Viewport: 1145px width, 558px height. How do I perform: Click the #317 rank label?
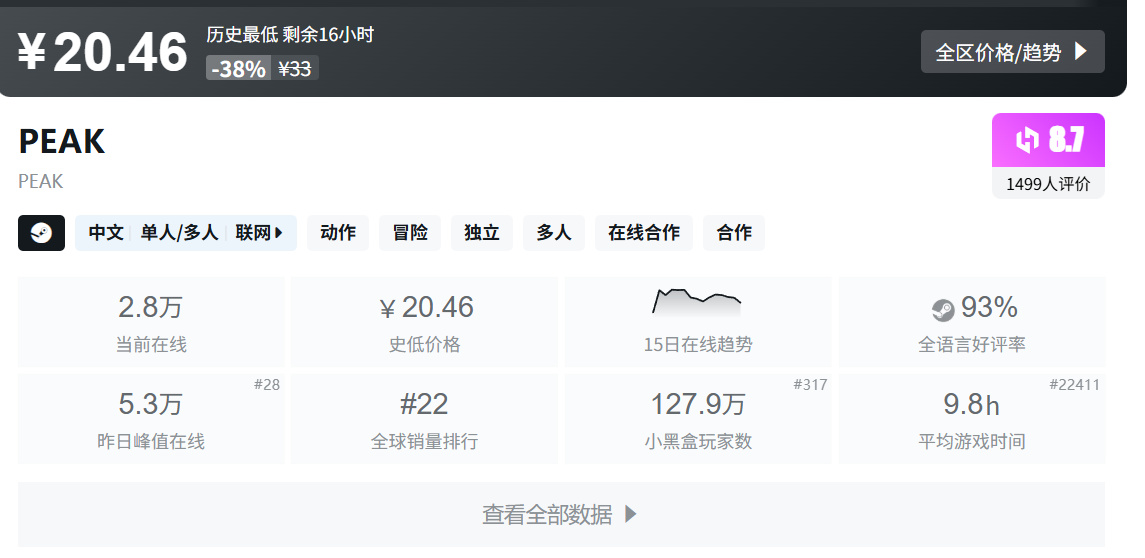pos(810,385)
